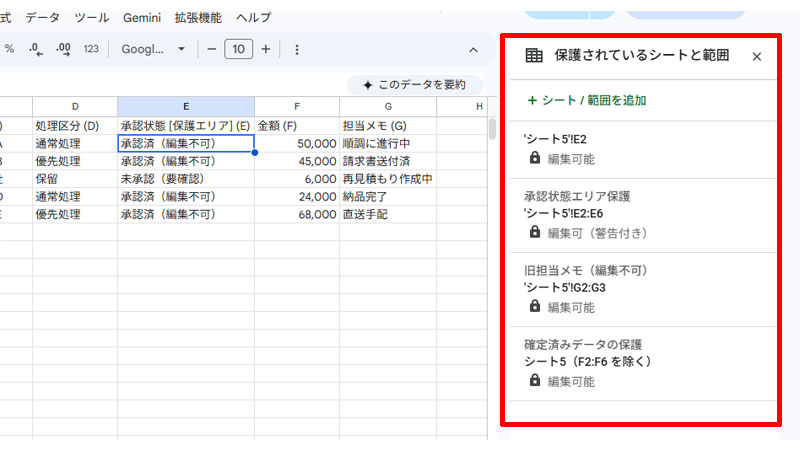The height and width of the screenshot is (450, 800).
Task: Click cell 直送手配
Action: click(x=388, y=214)
